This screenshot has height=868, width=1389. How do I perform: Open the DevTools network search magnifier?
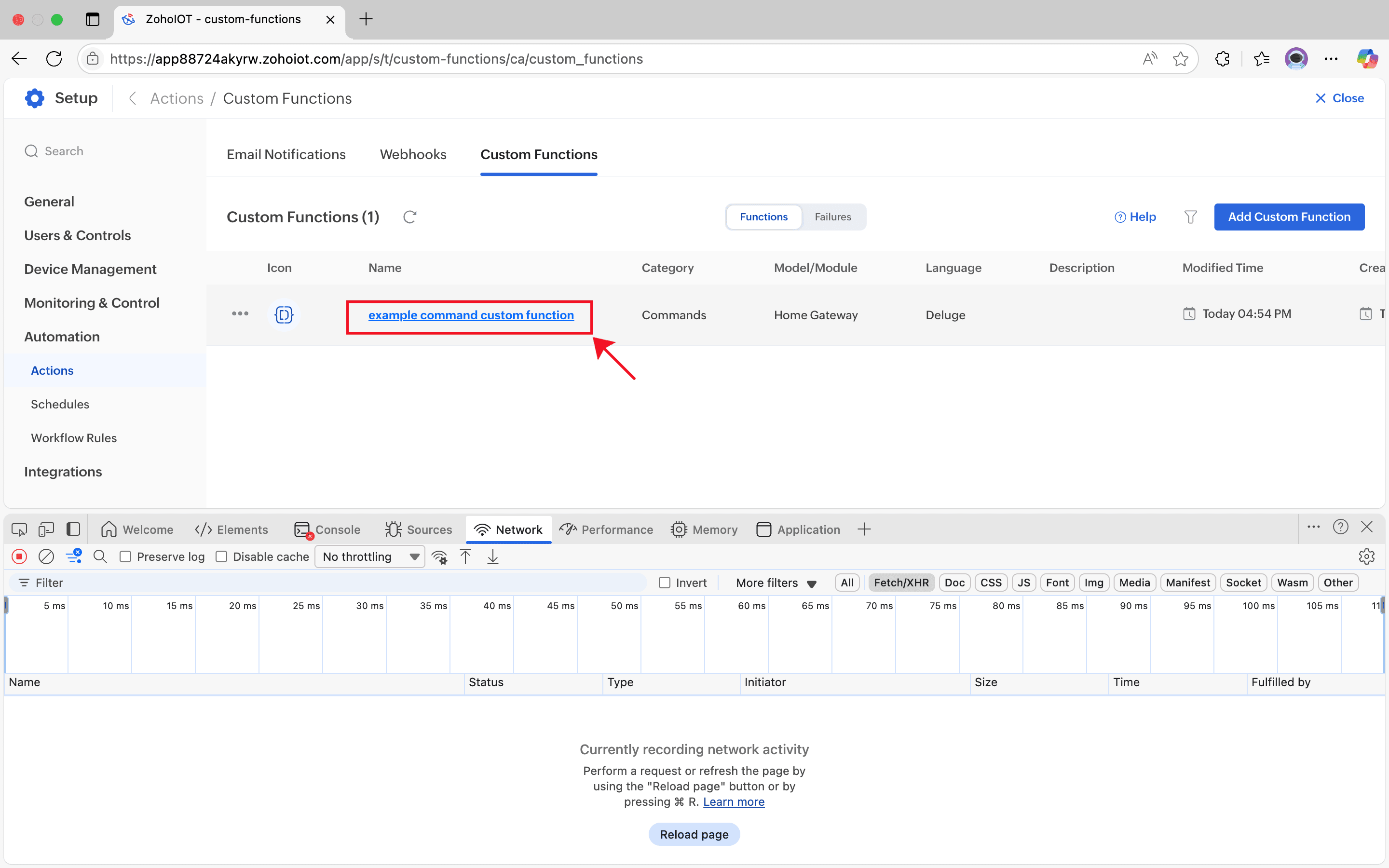click(x=100, y=556)
